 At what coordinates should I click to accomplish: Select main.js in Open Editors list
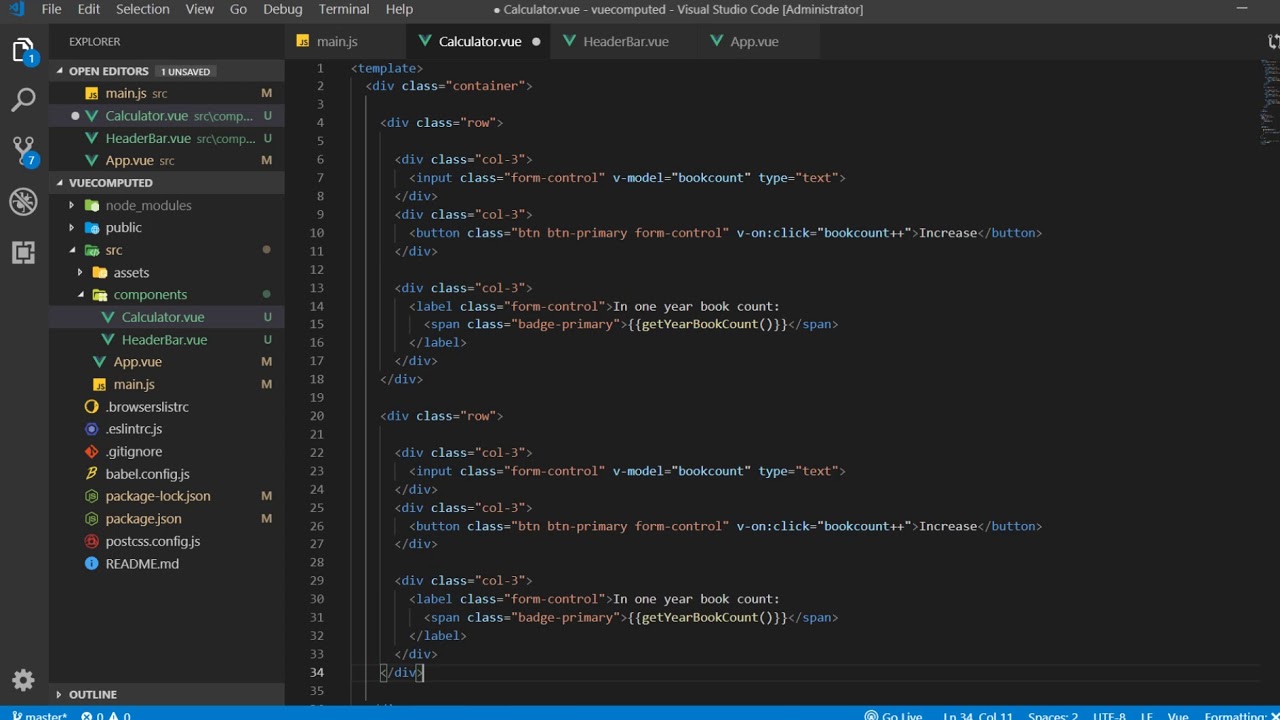point(167,93)
